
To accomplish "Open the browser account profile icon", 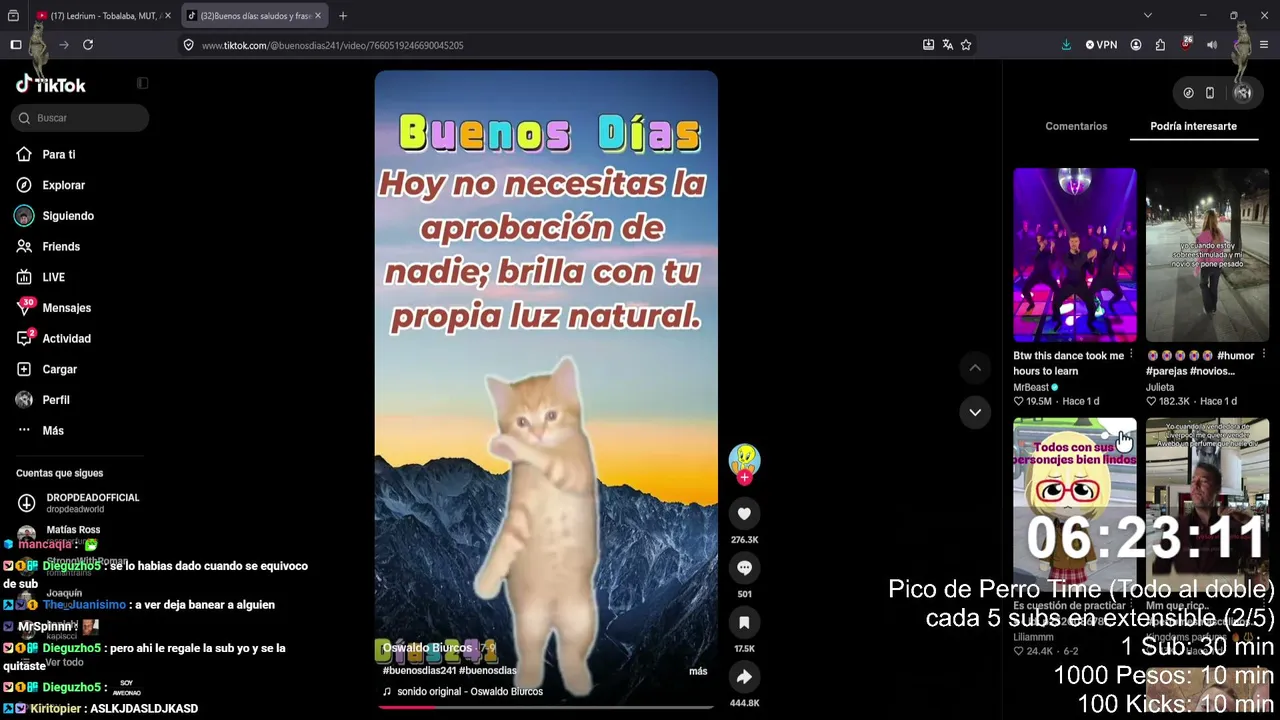I will tap(1136, 45).
